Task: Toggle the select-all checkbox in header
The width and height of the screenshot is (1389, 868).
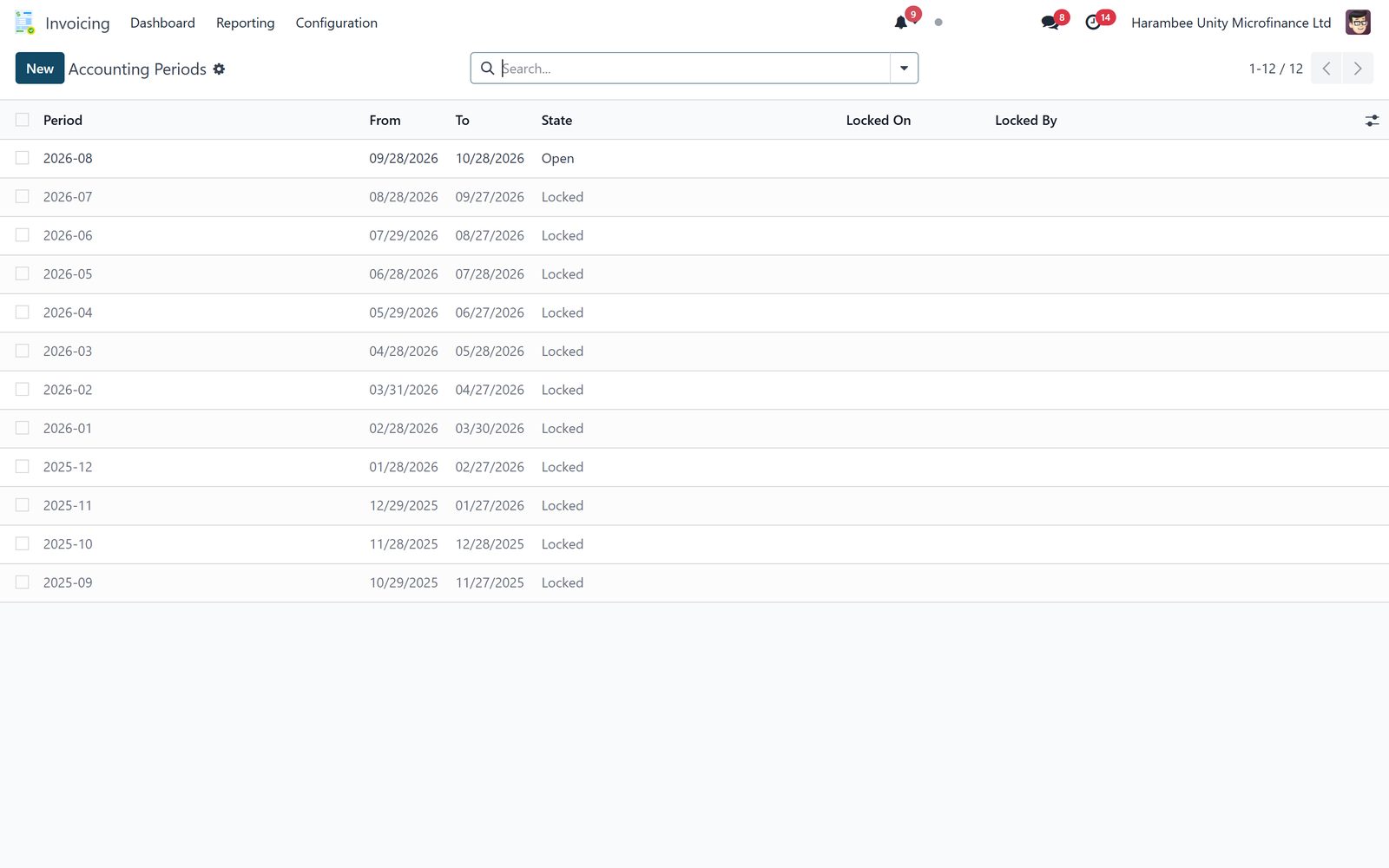Action: point(23,120)
